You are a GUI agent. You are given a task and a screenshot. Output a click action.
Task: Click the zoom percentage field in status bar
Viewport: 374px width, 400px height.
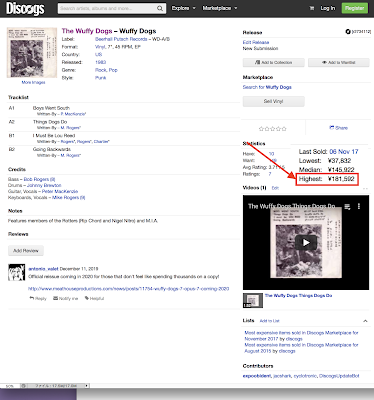(10, 386)
